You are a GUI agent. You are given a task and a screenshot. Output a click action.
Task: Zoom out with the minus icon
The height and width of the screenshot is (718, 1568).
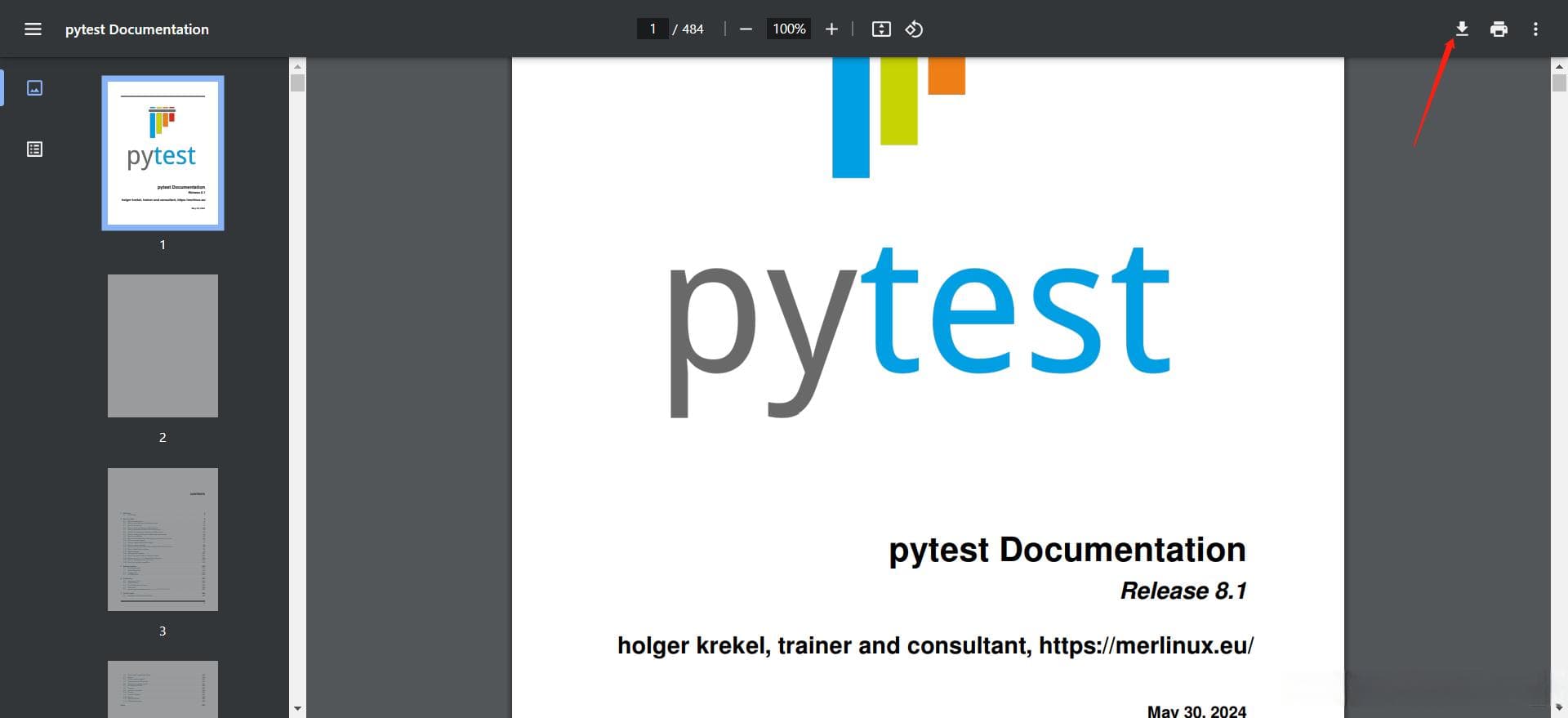(x=746, y=29)
